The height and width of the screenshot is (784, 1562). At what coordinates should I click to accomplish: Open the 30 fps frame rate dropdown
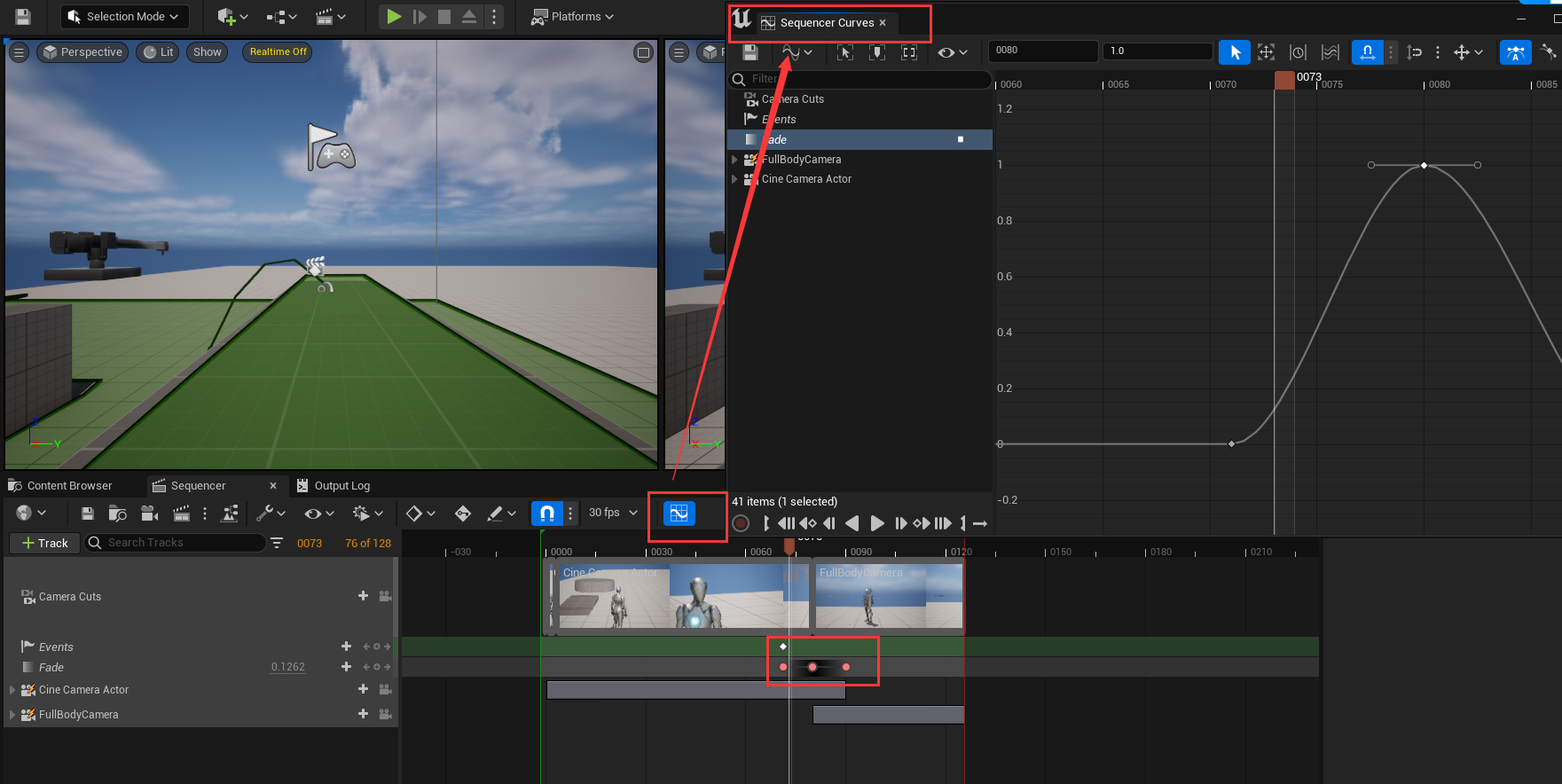pos(613,513)
